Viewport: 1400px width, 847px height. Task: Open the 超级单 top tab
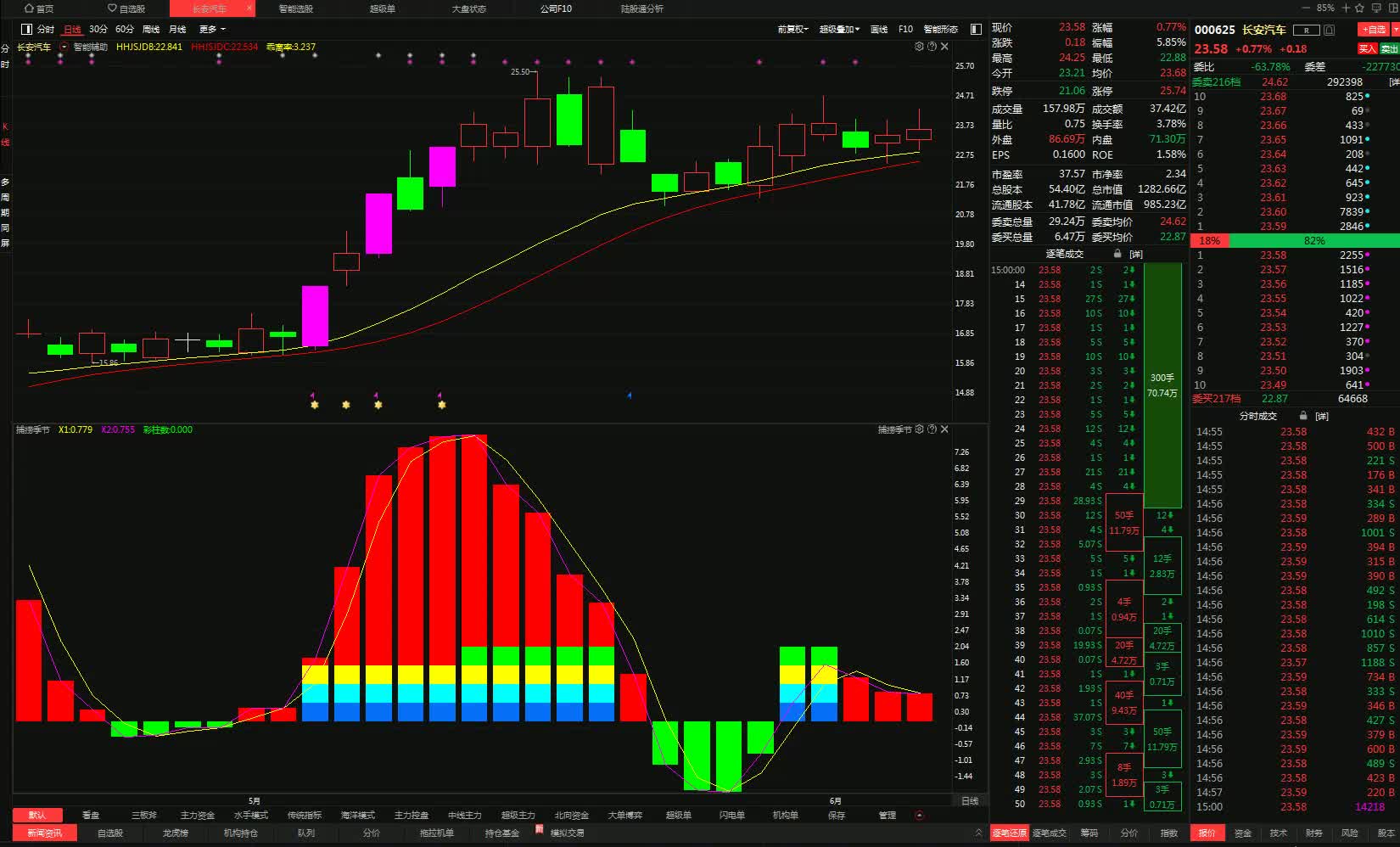pos(382,8)
